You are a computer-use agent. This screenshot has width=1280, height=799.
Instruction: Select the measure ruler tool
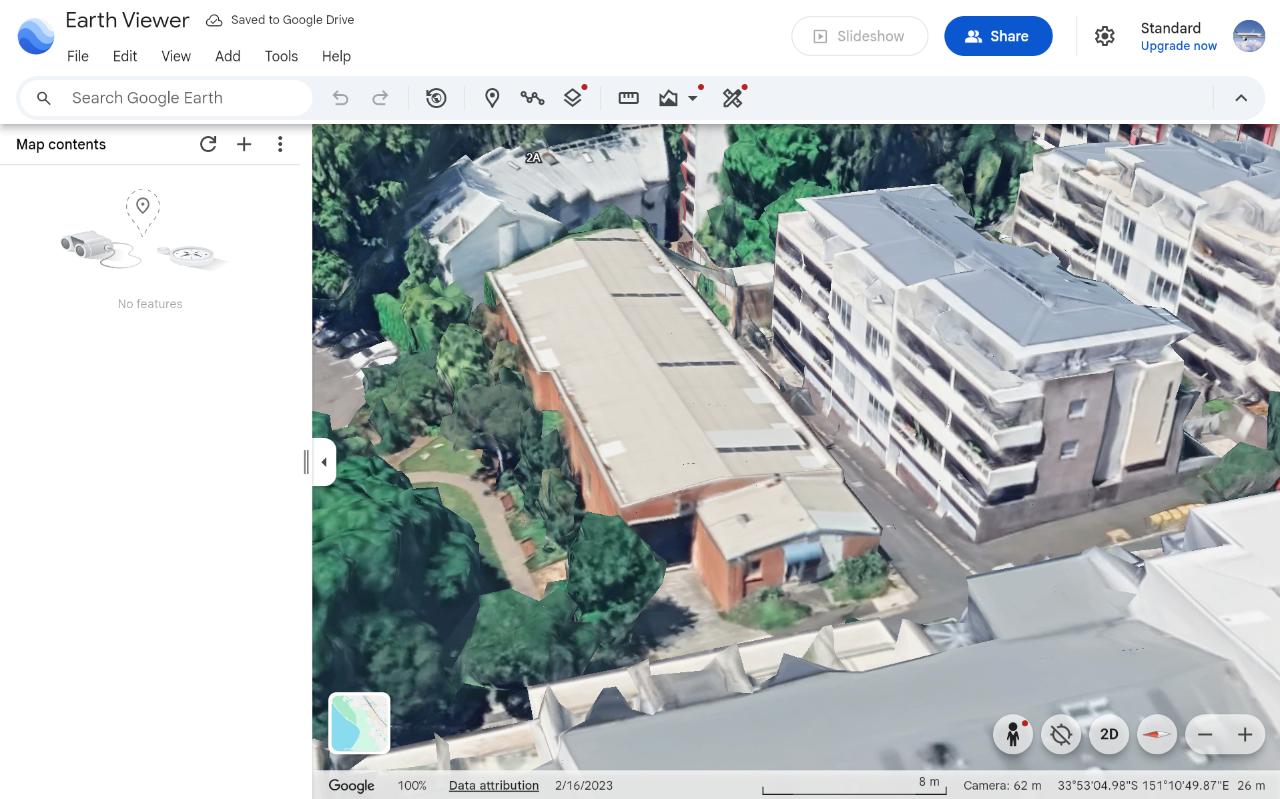point(628,98)
